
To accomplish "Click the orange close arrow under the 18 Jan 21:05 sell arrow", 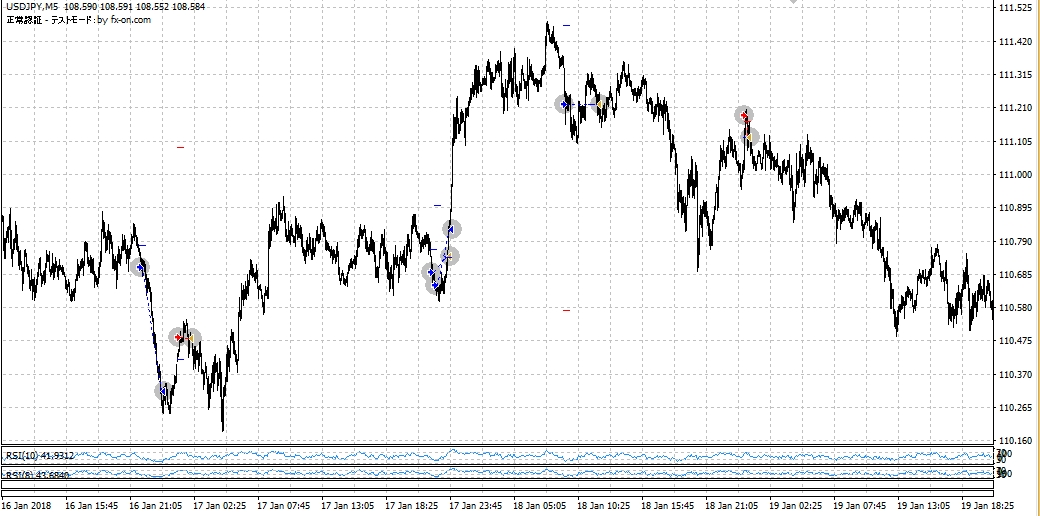I will pos(749,137).
